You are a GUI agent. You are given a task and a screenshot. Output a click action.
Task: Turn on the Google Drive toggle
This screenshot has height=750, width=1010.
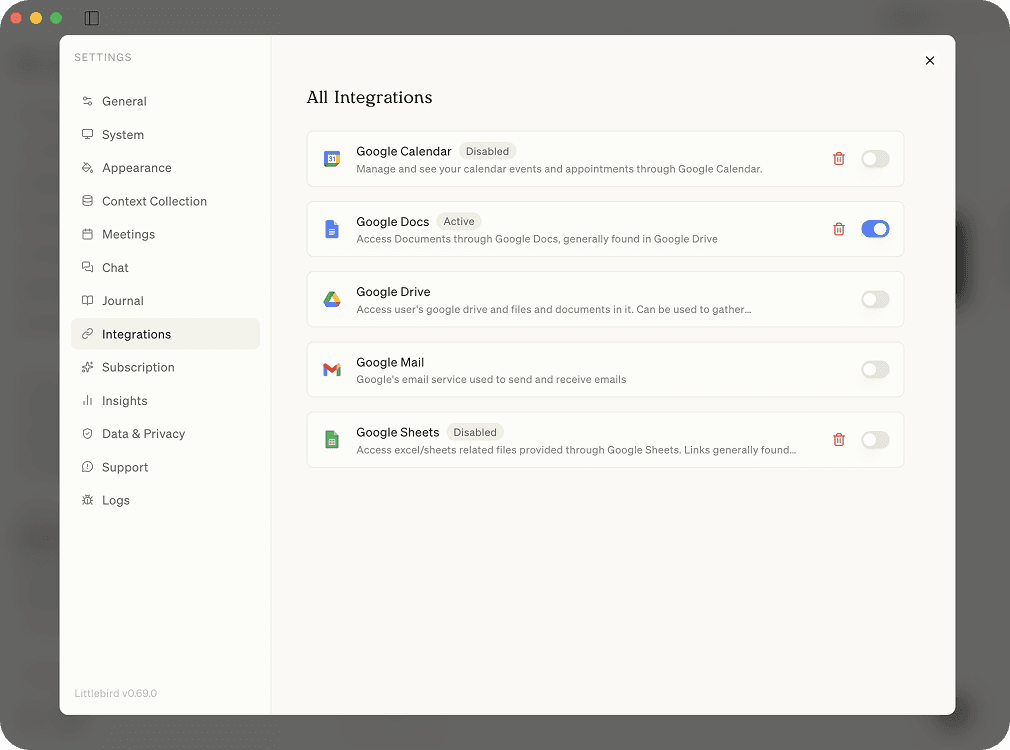[875, 299]
